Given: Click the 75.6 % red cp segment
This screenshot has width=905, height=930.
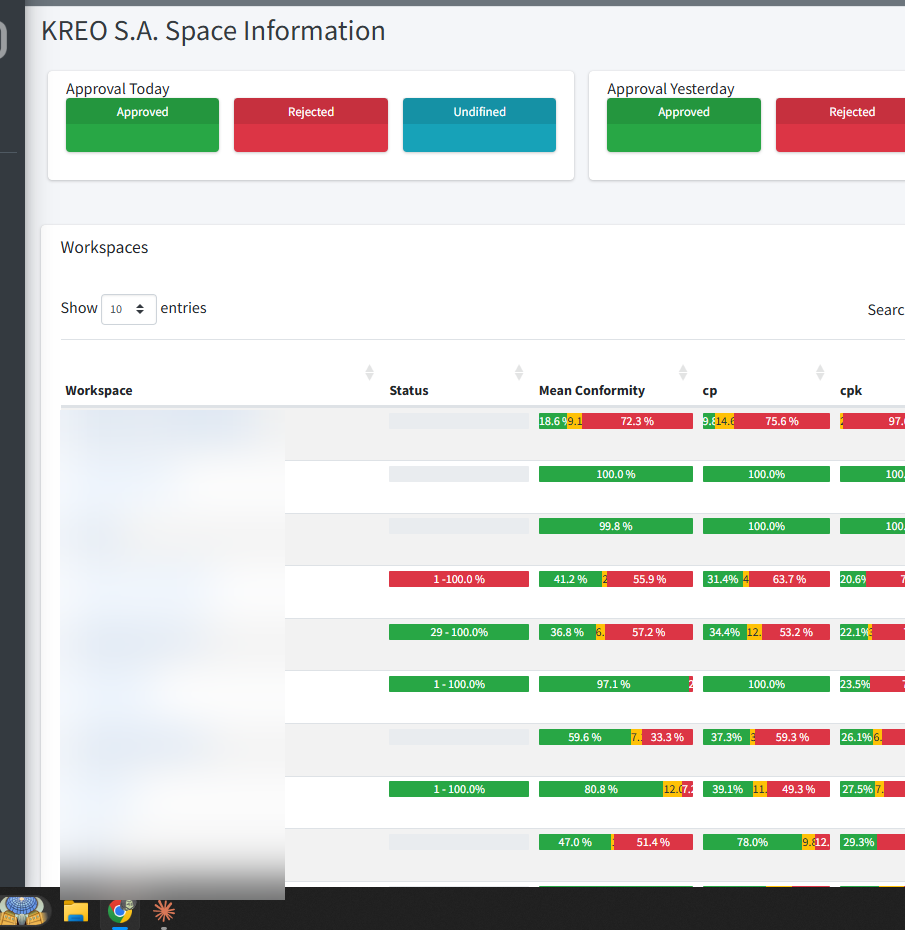Looking at the screenshot, I should pyautogui.click(x=782, y=421).
